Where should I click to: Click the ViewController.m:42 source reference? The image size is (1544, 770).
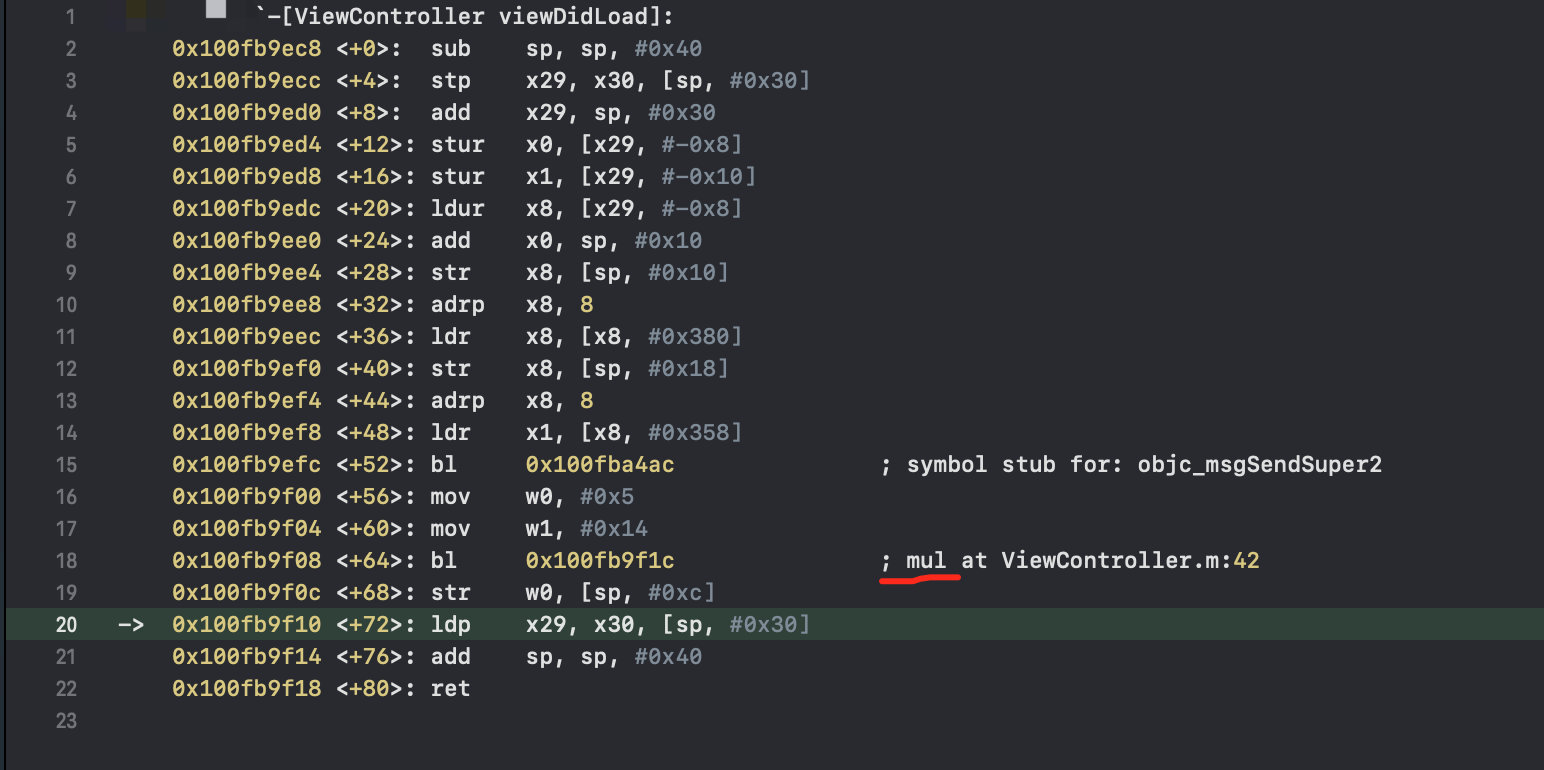(x=1131, y=561)
